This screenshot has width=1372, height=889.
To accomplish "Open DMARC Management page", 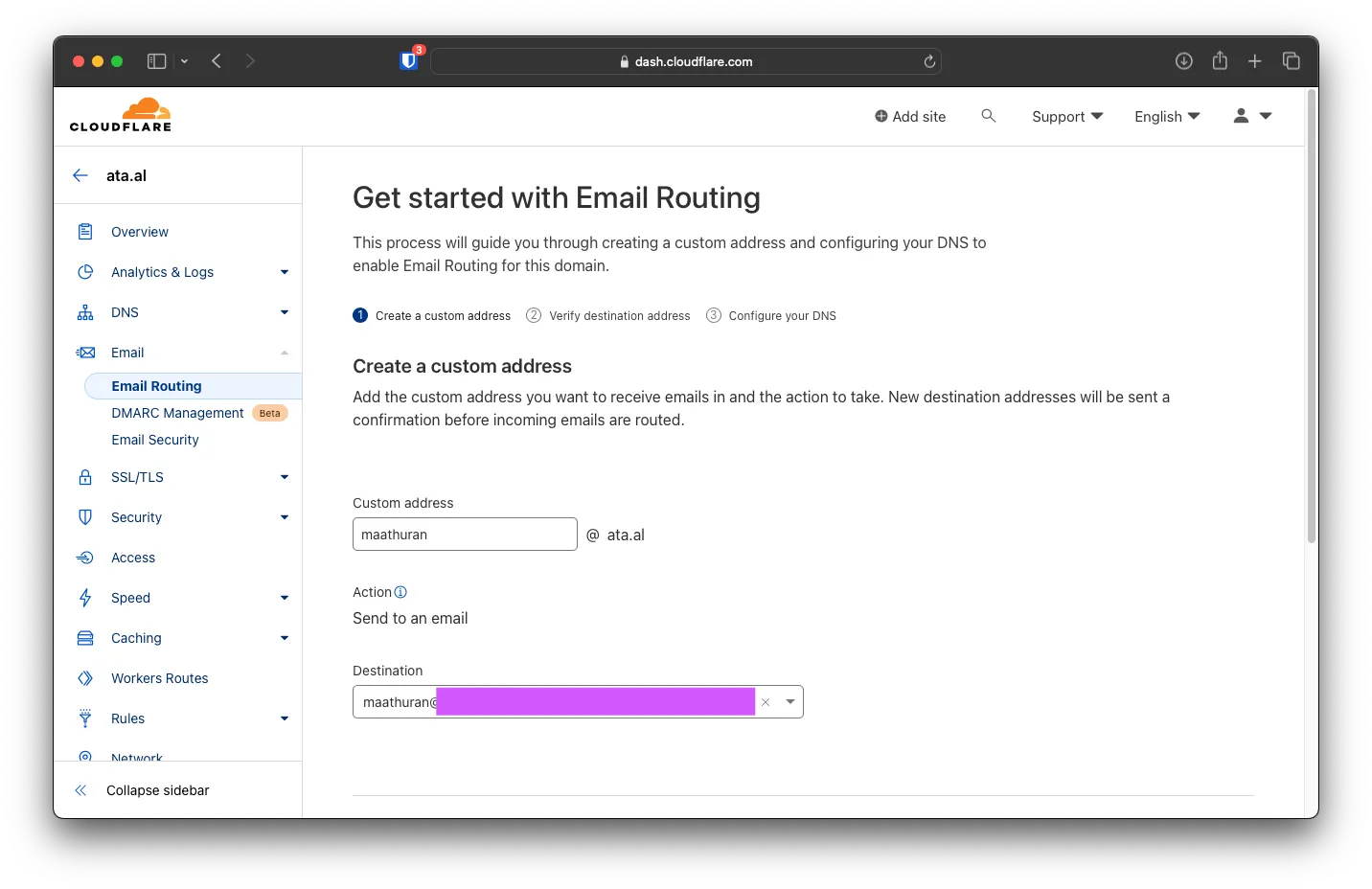I will click(x=178, y=413).
